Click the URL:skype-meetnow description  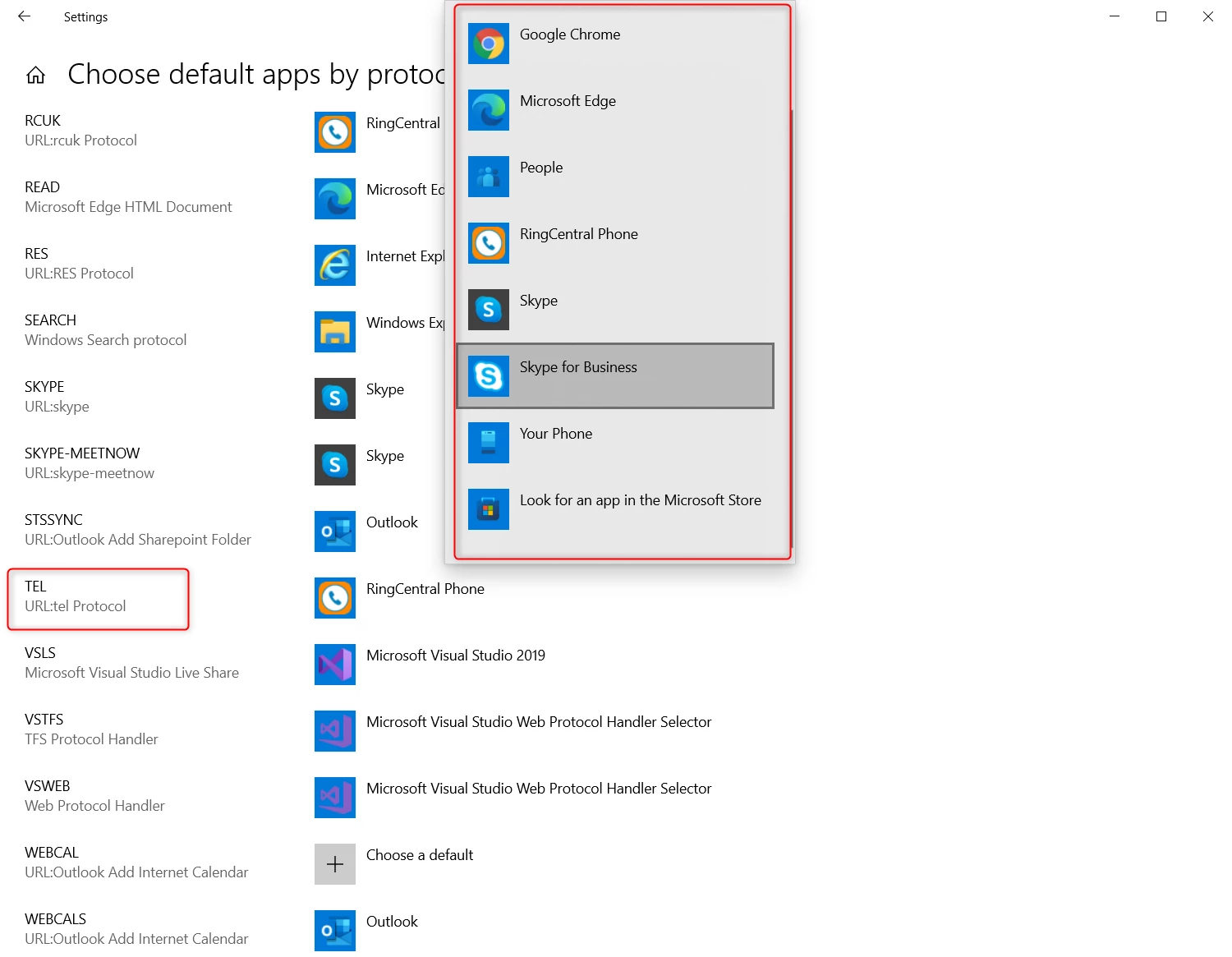(x=90, y=473)
